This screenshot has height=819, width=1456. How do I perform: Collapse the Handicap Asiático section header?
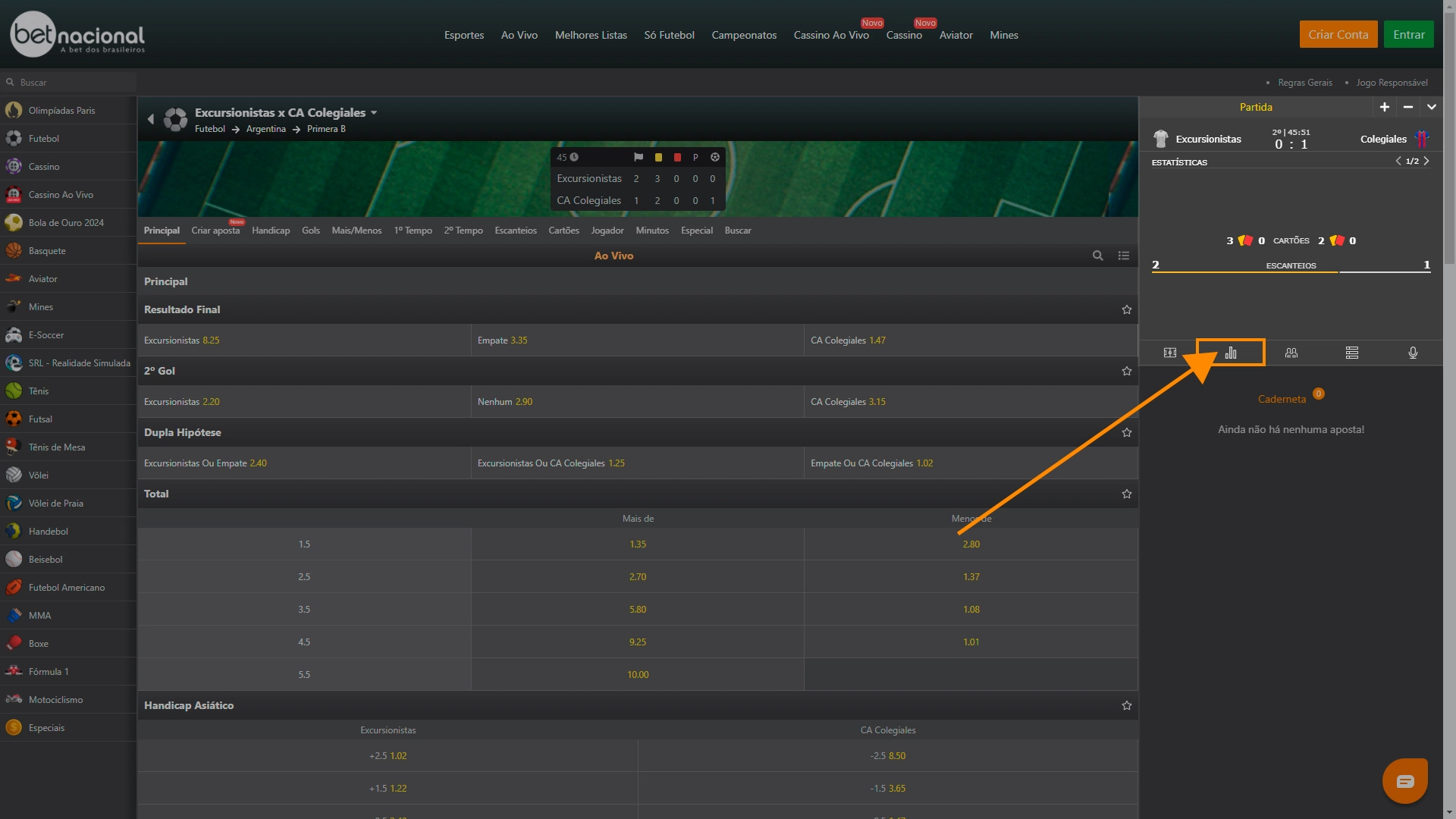click(x=637, y=705)
